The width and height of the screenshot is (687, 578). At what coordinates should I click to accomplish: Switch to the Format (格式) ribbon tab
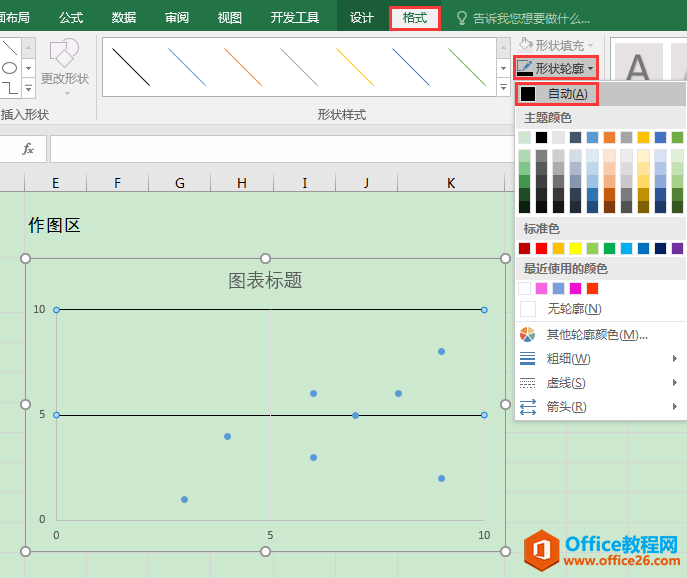pyautogui.click(x=415, y=18)
